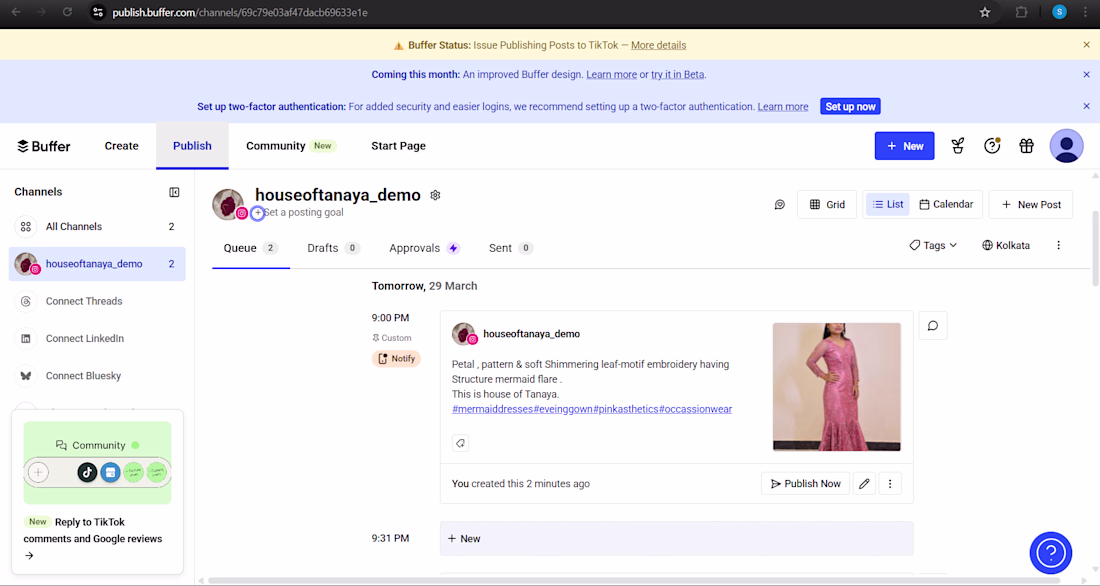
Task: Open the user profile avatar menu
Action: (1066, 146)
